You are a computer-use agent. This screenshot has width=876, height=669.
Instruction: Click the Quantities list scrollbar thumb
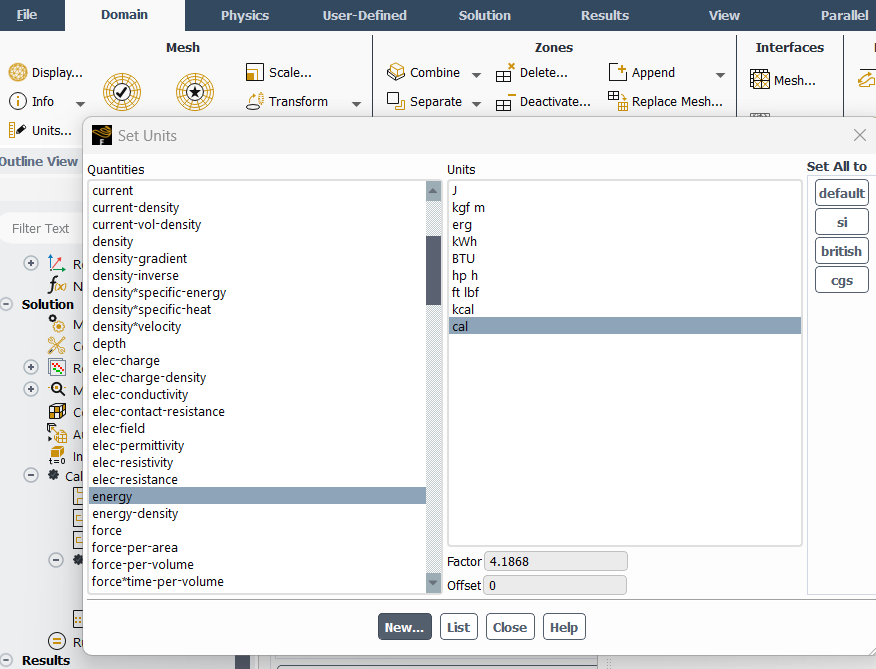pos(433,270)
